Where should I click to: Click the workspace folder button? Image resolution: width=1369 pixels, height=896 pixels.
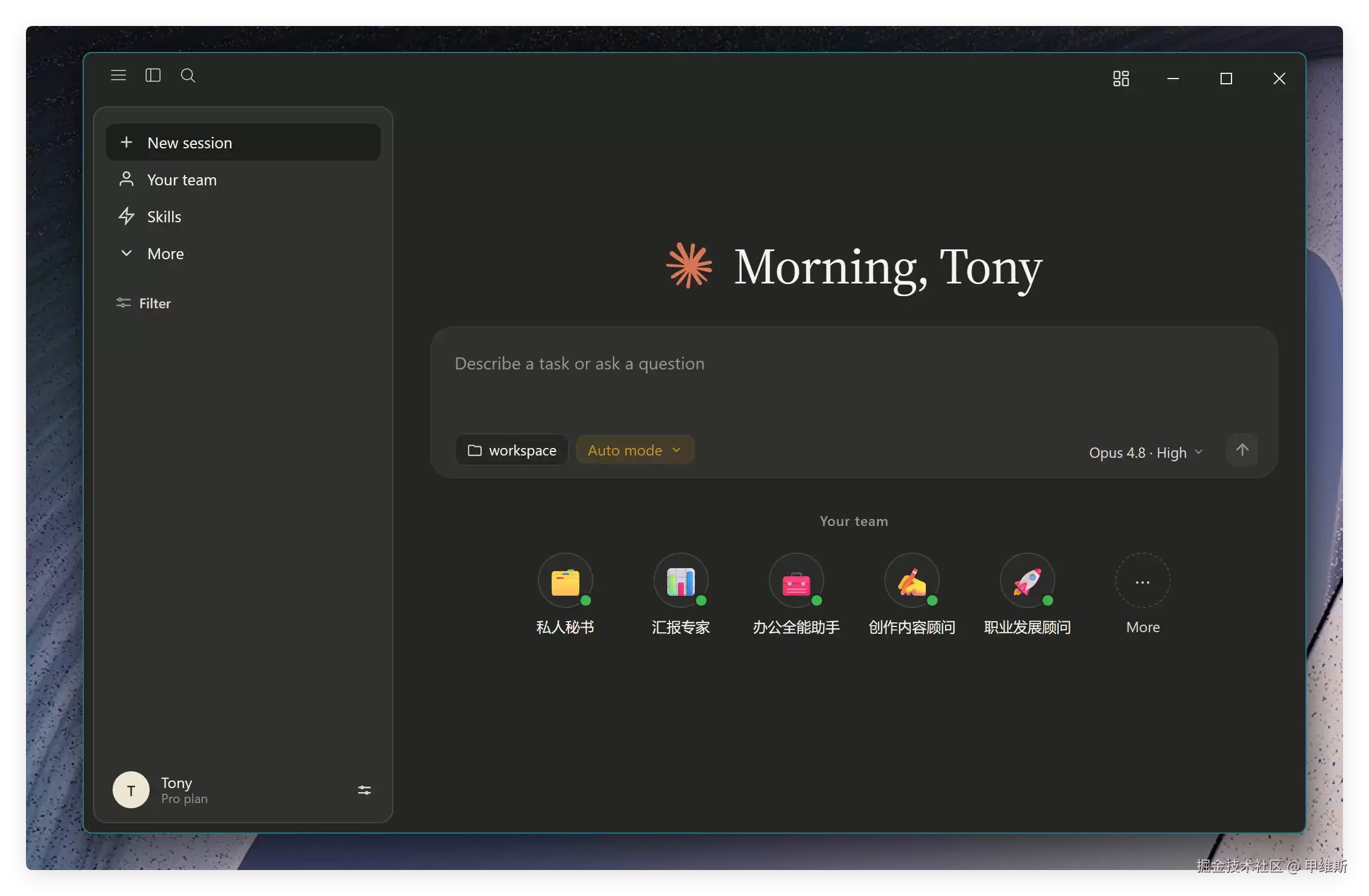pos(512,450)
